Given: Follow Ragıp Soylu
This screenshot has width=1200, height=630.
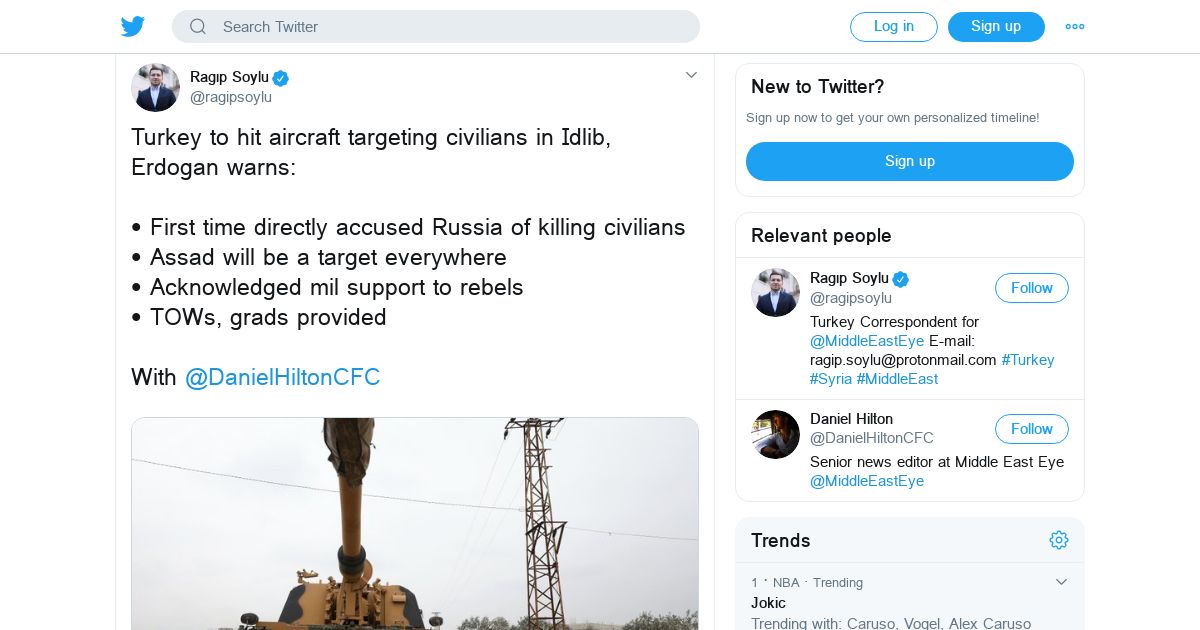Looking at the screenshot, I should tap(1031, 288).
